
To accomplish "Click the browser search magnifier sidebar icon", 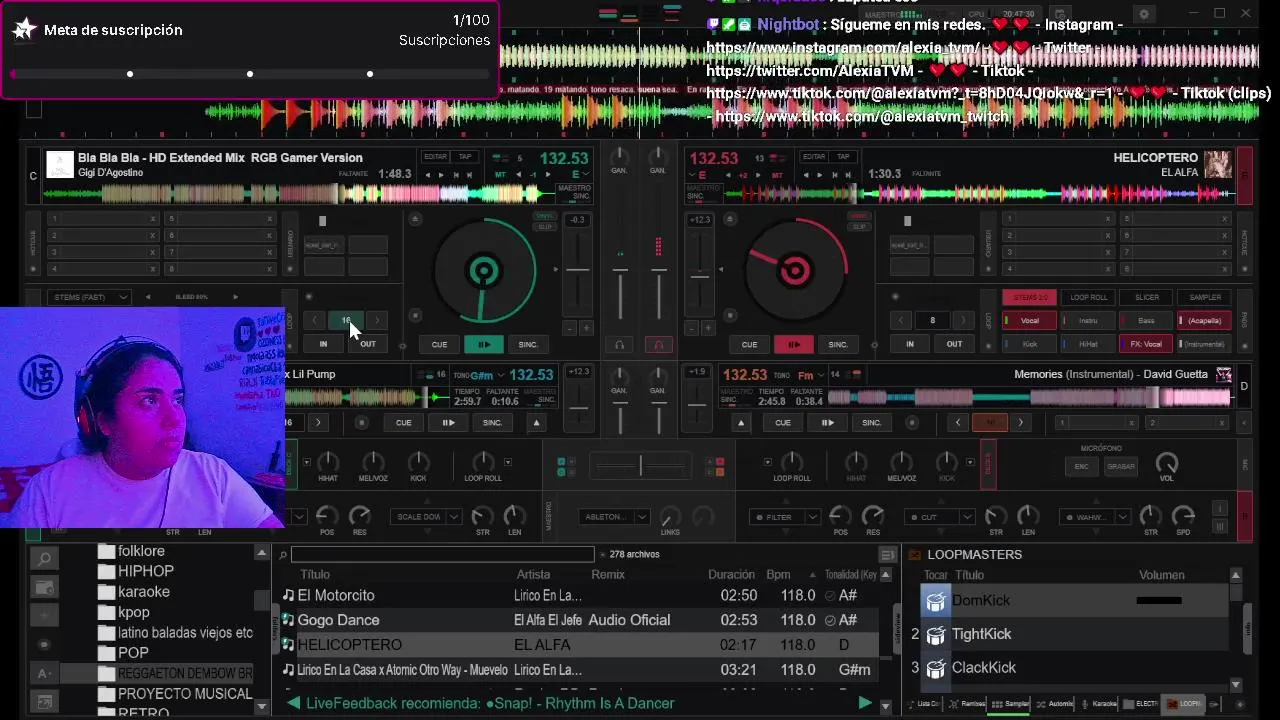I will click(43, 559).
